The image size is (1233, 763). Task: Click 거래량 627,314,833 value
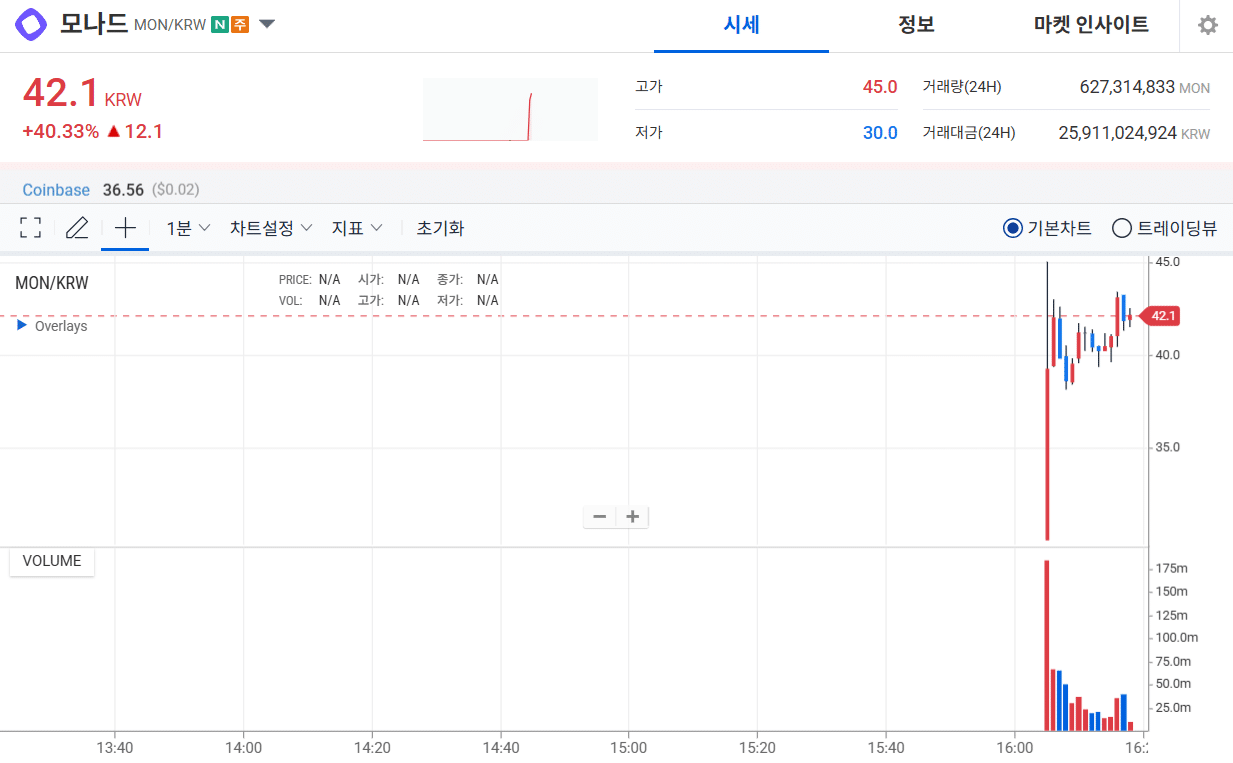[1127, 87]
